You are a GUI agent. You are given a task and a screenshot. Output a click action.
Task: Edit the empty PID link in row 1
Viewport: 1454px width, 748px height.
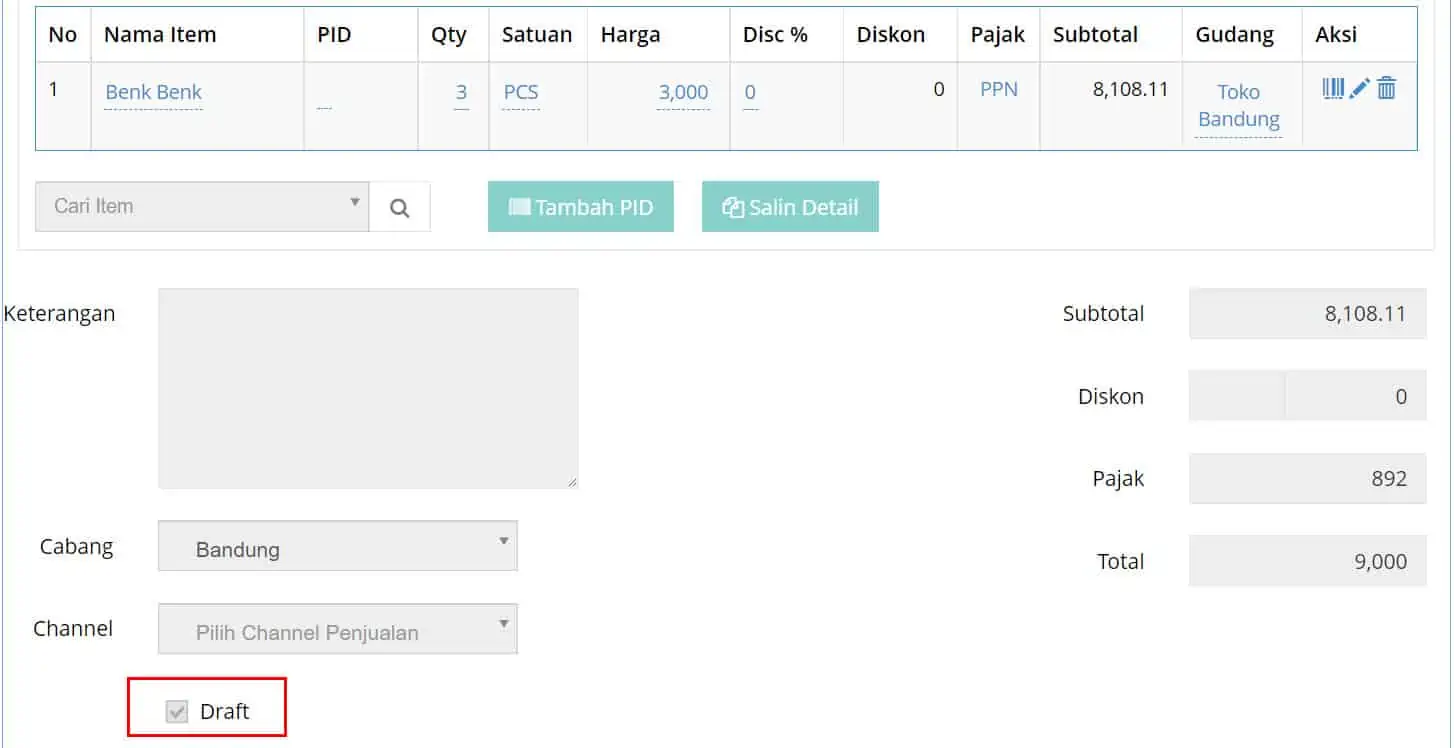pos(324,104)
